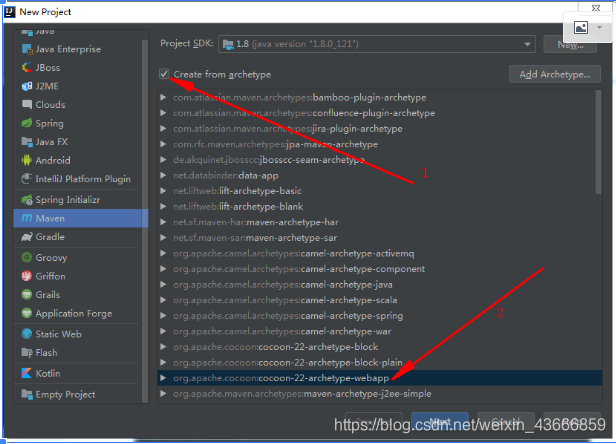
Task: Select Empty Project label
Action: coord(65,394)
